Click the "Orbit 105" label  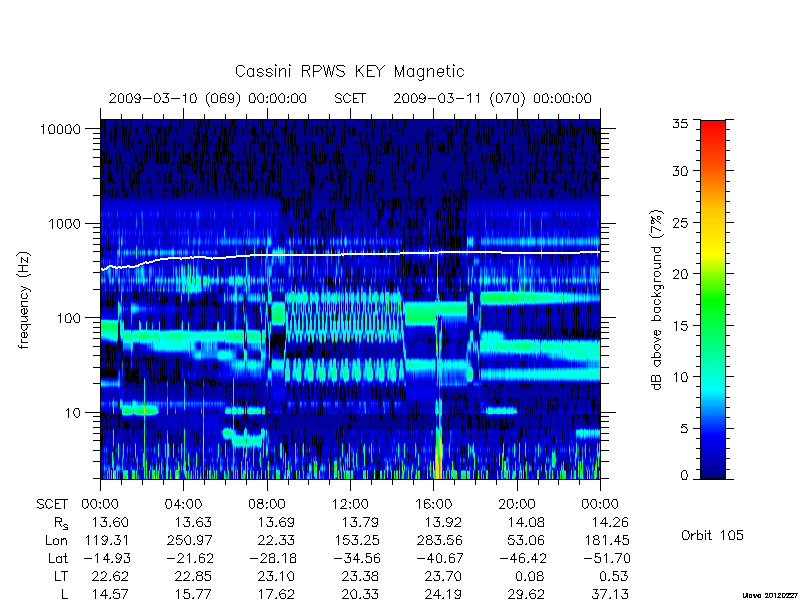coord(712,536)
